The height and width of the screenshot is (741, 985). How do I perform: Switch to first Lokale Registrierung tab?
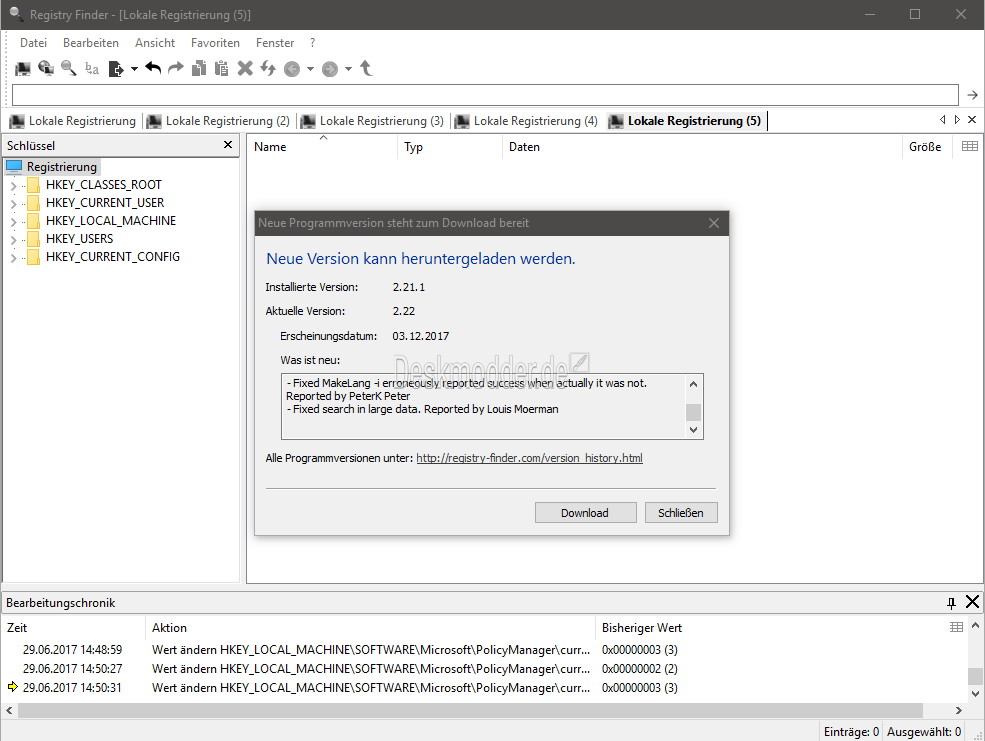[73, 121]
